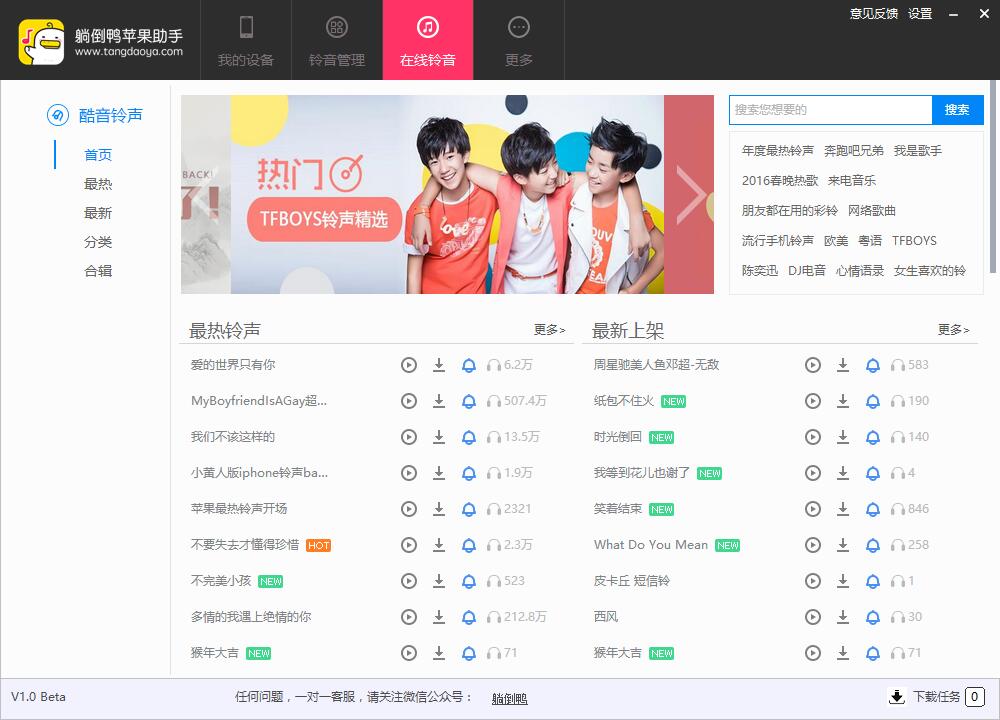Open 合辑 in sidebar
Image resolution: width=1000 pixels, height=720 pixels.
[98, 271]
